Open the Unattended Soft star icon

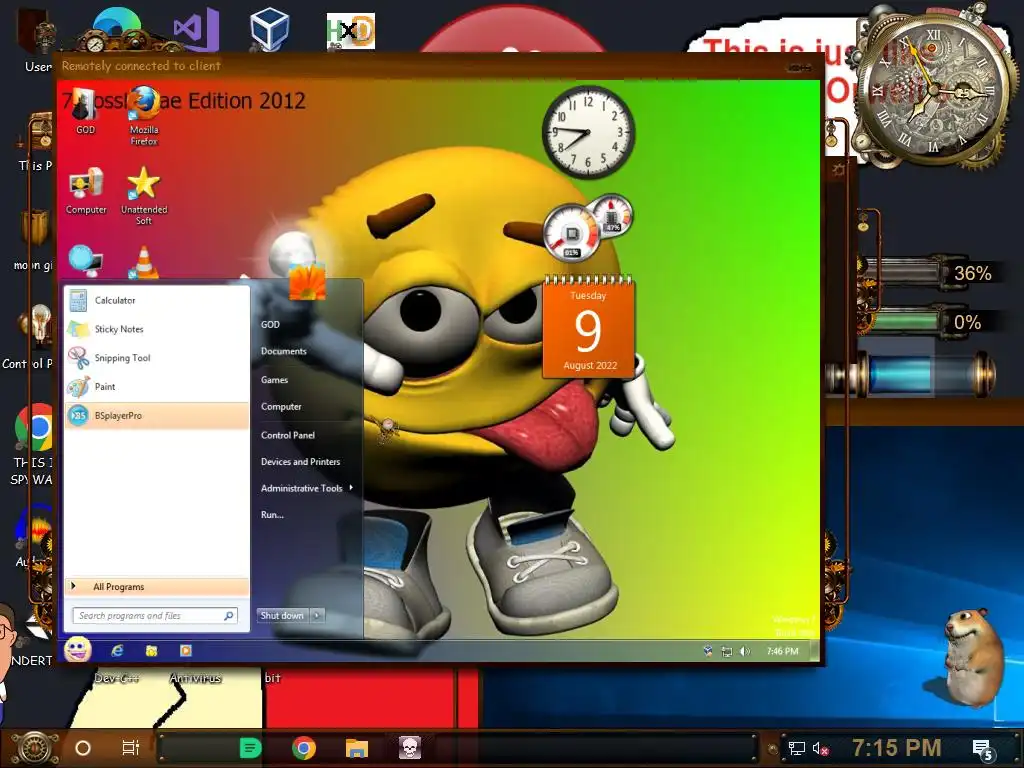pyautogui.click(x=144, y=195)
